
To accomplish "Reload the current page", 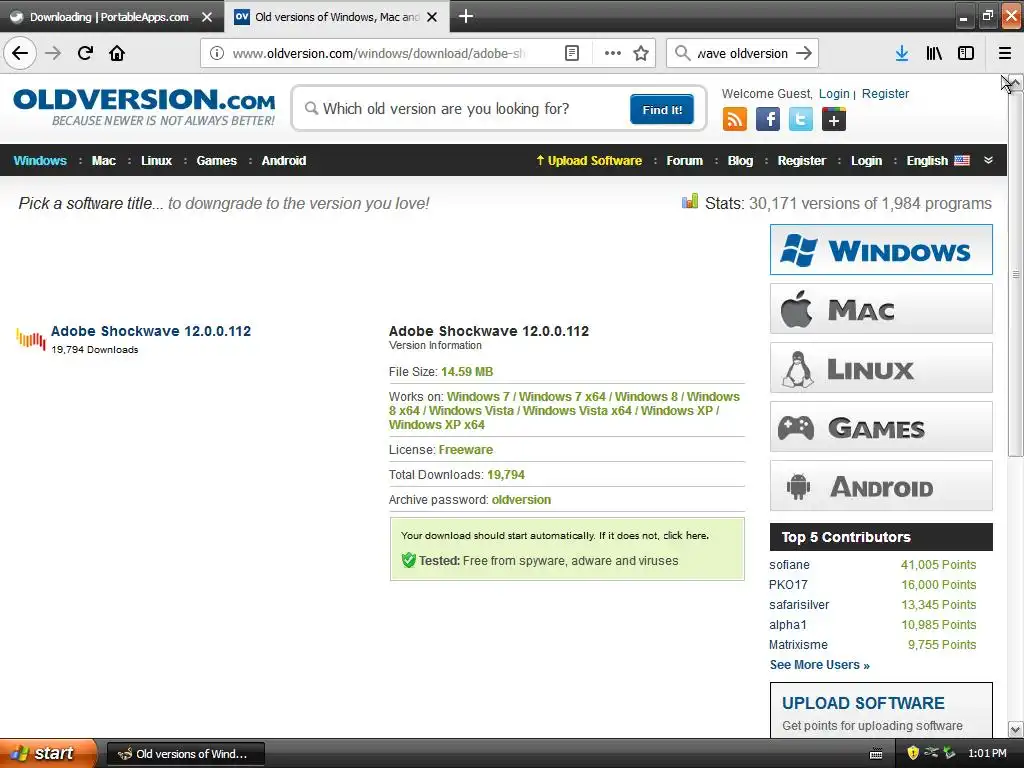I will (85, 53).
